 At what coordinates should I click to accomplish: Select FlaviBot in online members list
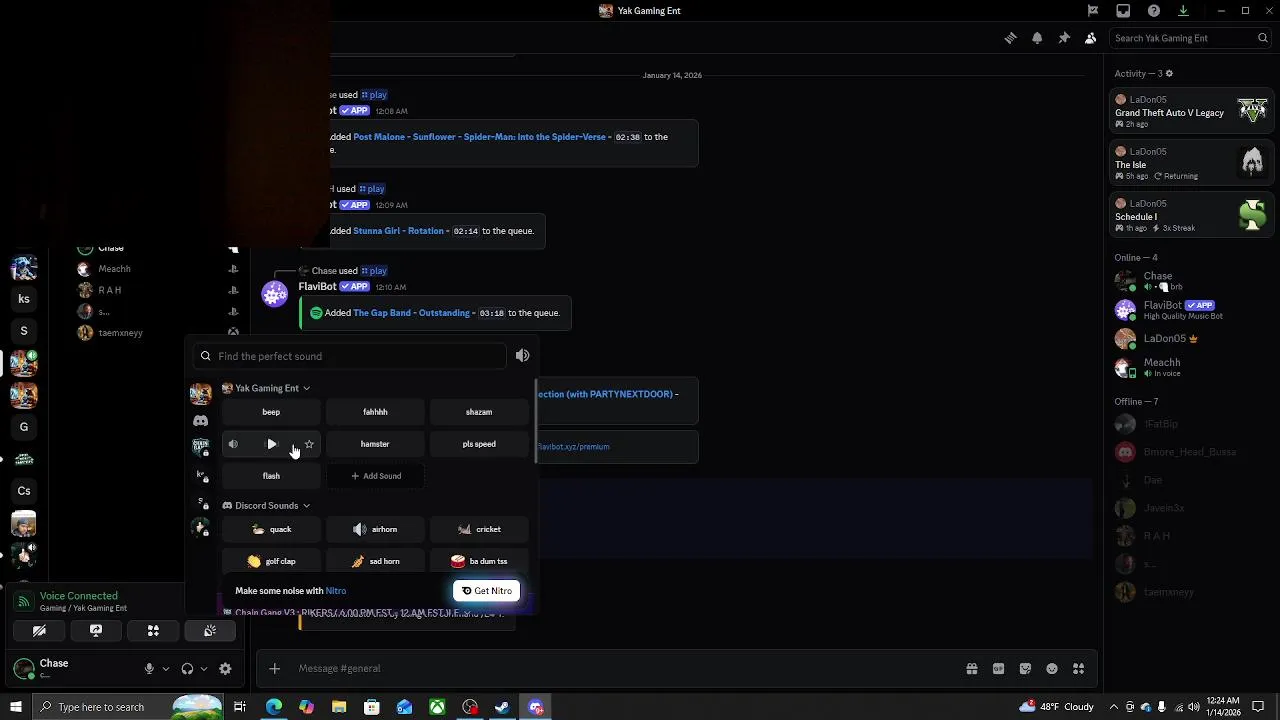pyautogui.click(x=1190, y=309)
